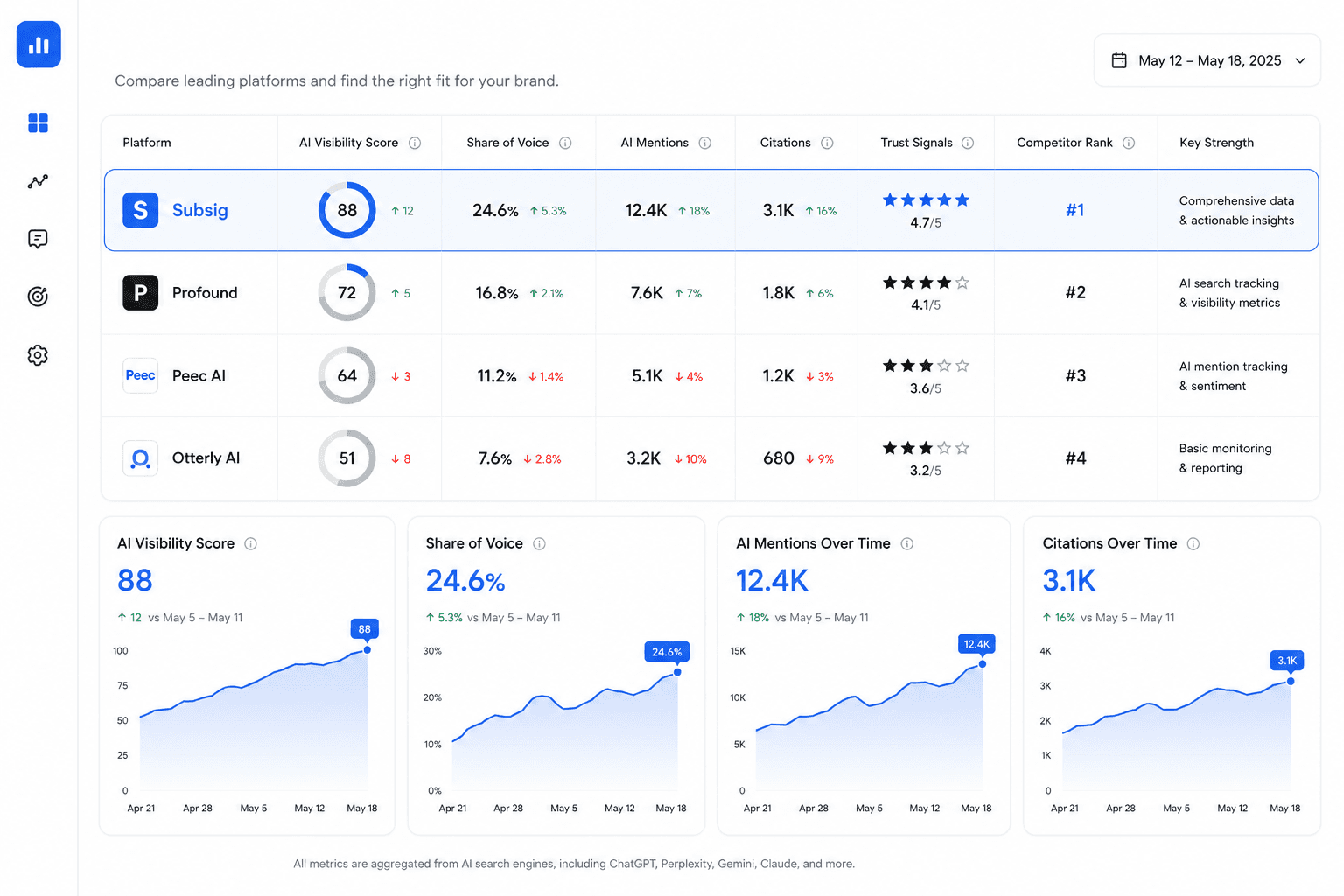
Task: Click info icon on Share of Voice card
Action: (x=540, y=544)
